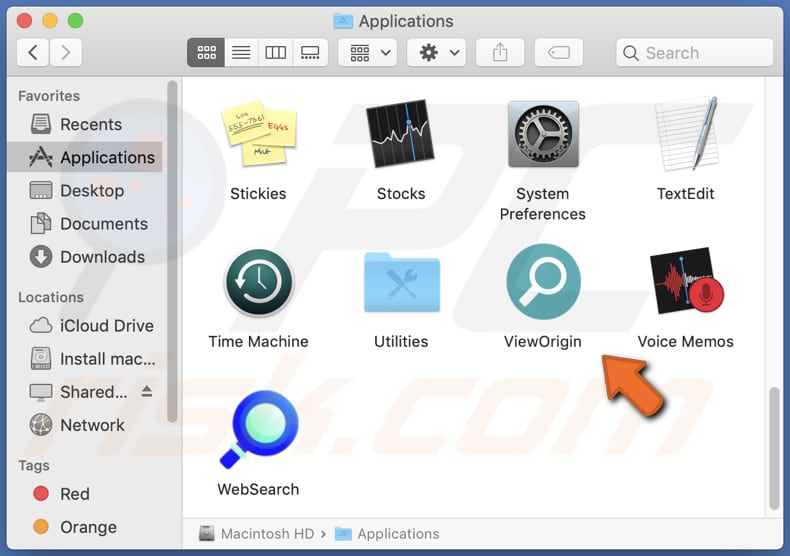Click the sidebar scrollbar
Viewport: 790px width, 556px height.
(172, 251)
